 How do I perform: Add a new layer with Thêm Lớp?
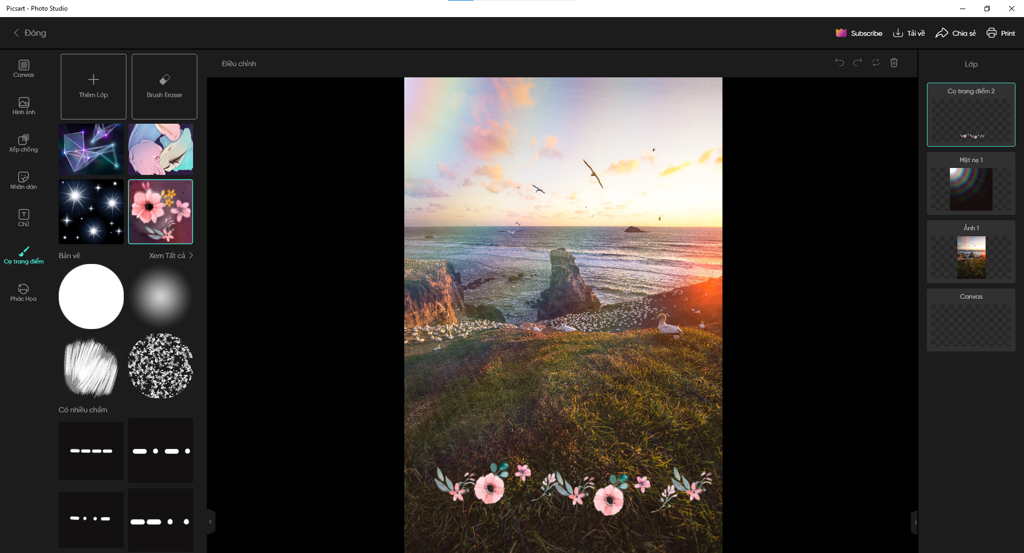click(93, 86)
